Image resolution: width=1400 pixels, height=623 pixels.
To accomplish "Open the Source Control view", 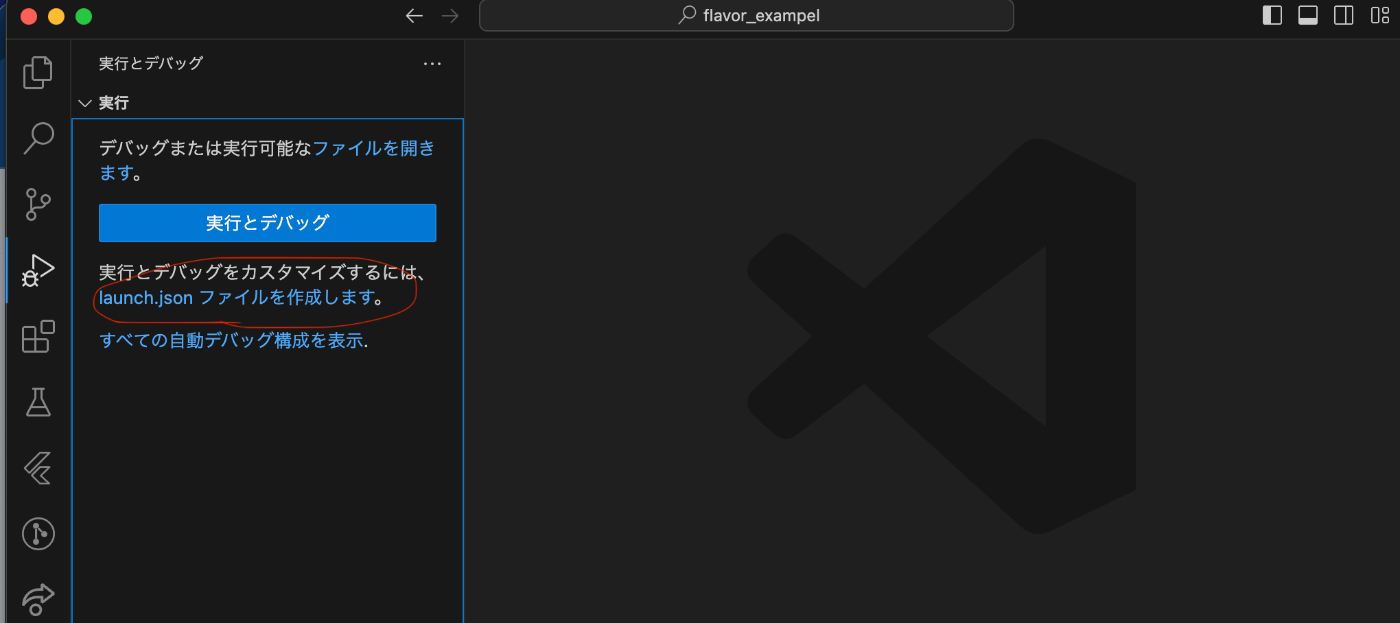I will coord(38,204).
